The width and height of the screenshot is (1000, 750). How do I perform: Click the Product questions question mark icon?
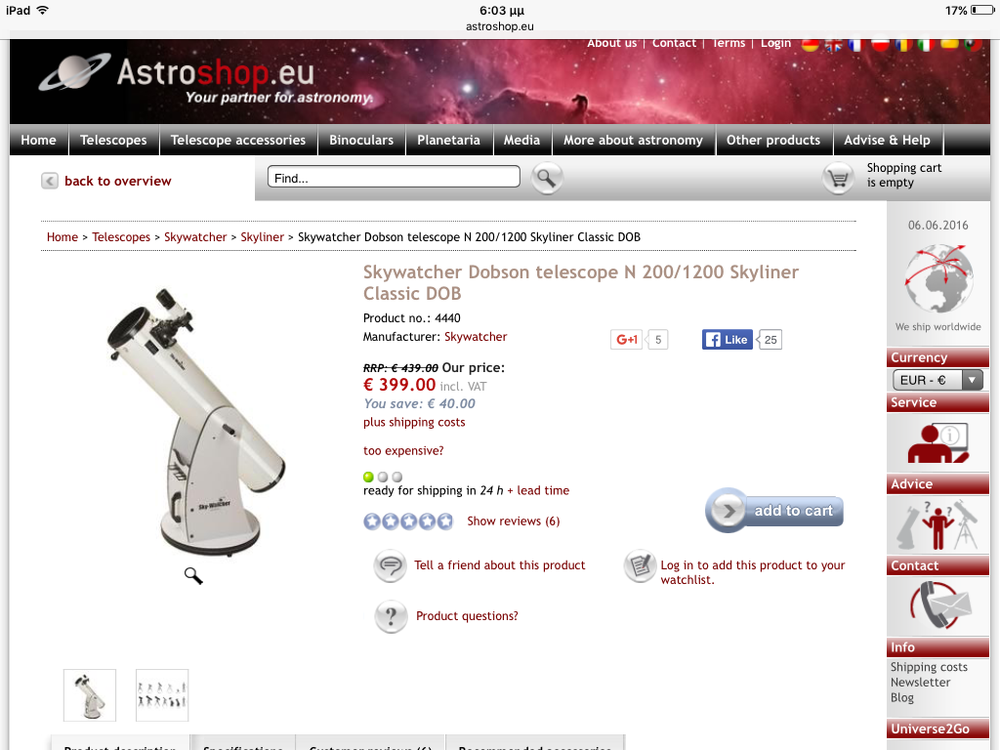tap(391, 617)
